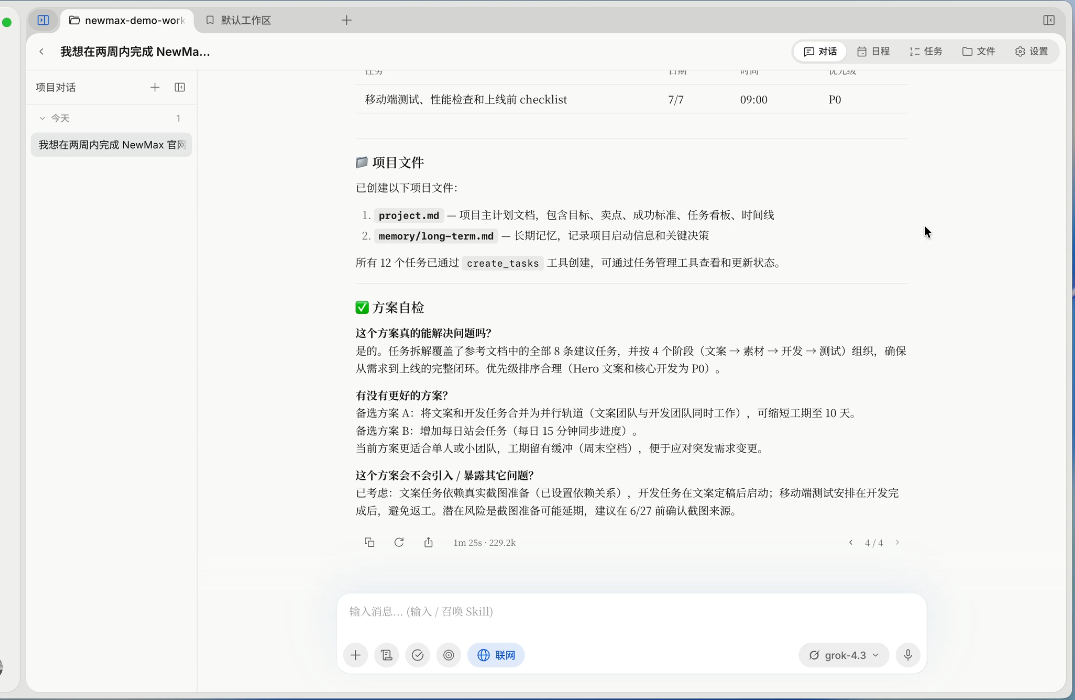Click the 7/7 date cell
The height and width of the screenshot is (700, 1075).
(676, 99)
